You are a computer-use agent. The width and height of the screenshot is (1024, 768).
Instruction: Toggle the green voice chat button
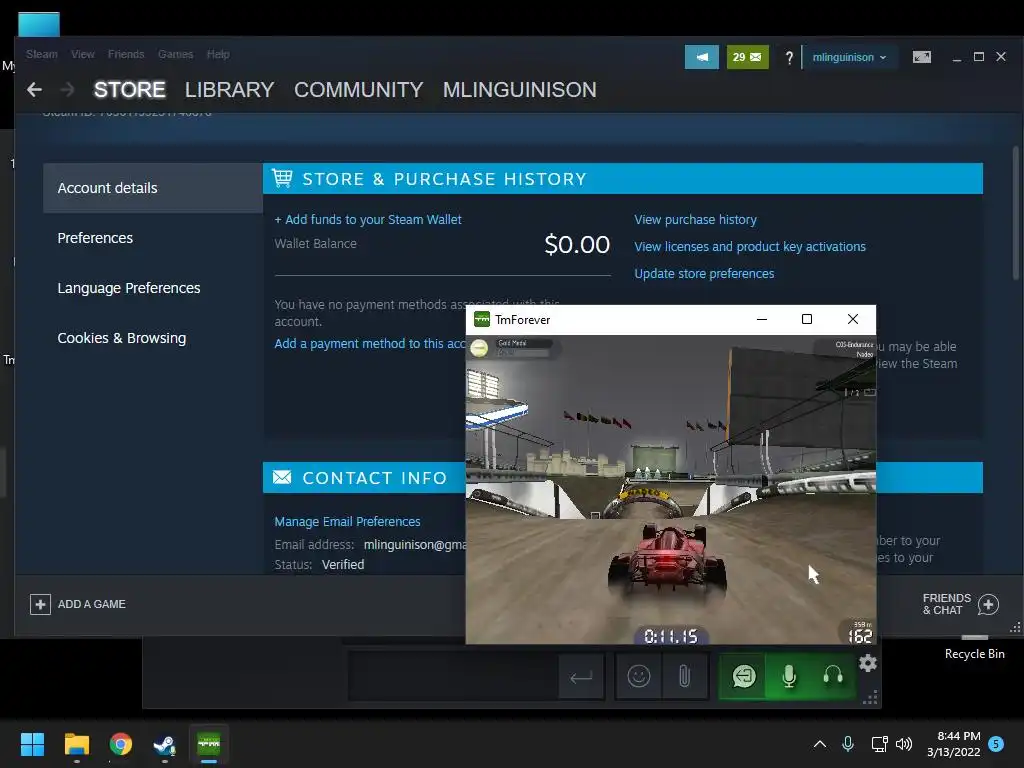click(744, 677)
